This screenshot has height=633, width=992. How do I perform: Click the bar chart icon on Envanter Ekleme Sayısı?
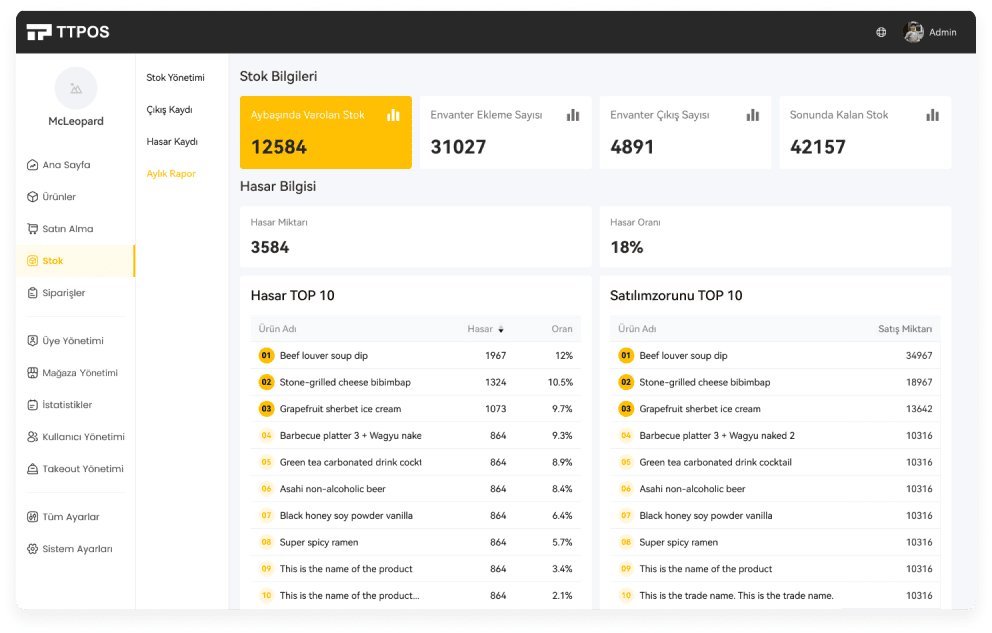pyautogui.click(x=573, y=115)
